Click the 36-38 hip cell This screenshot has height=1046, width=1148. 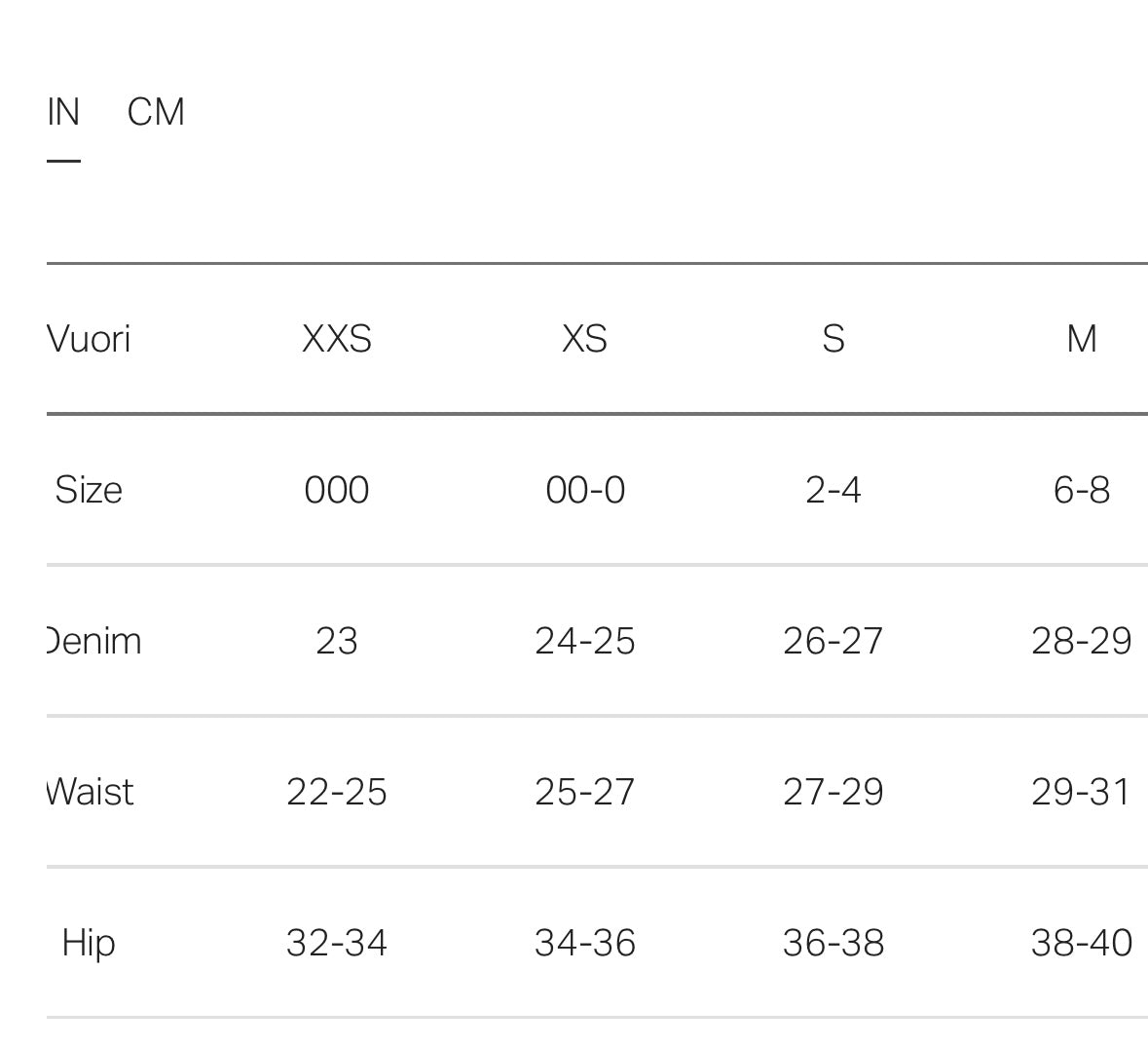[833, 943]
